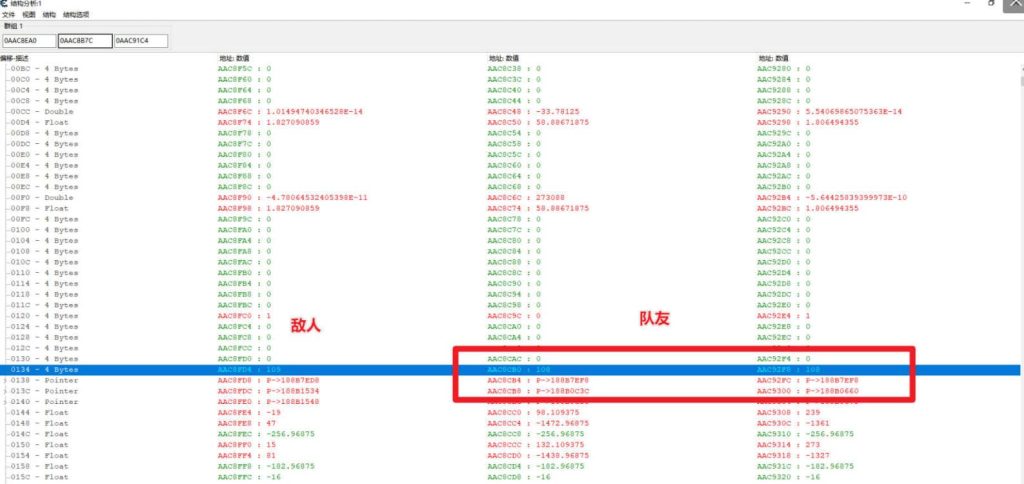Screen dimensions: 1024x484
Task: Click the first 地址: 数值 column header
Action: click(234, 58)
